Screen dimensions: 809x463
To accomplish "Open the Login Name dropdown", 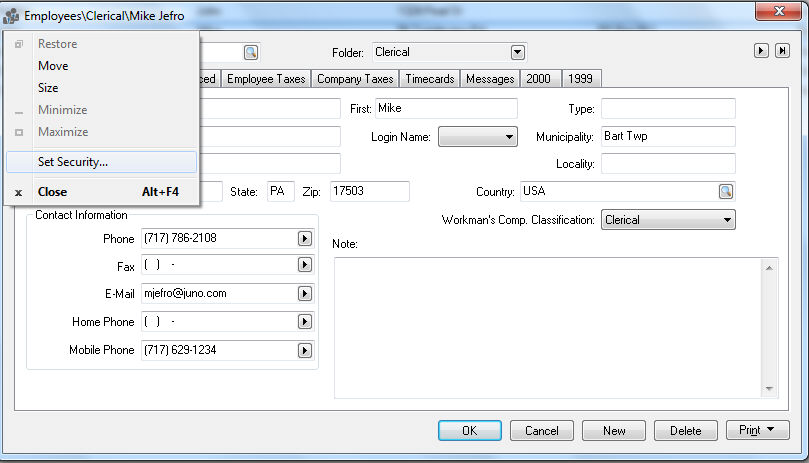I will pos(509,137).
